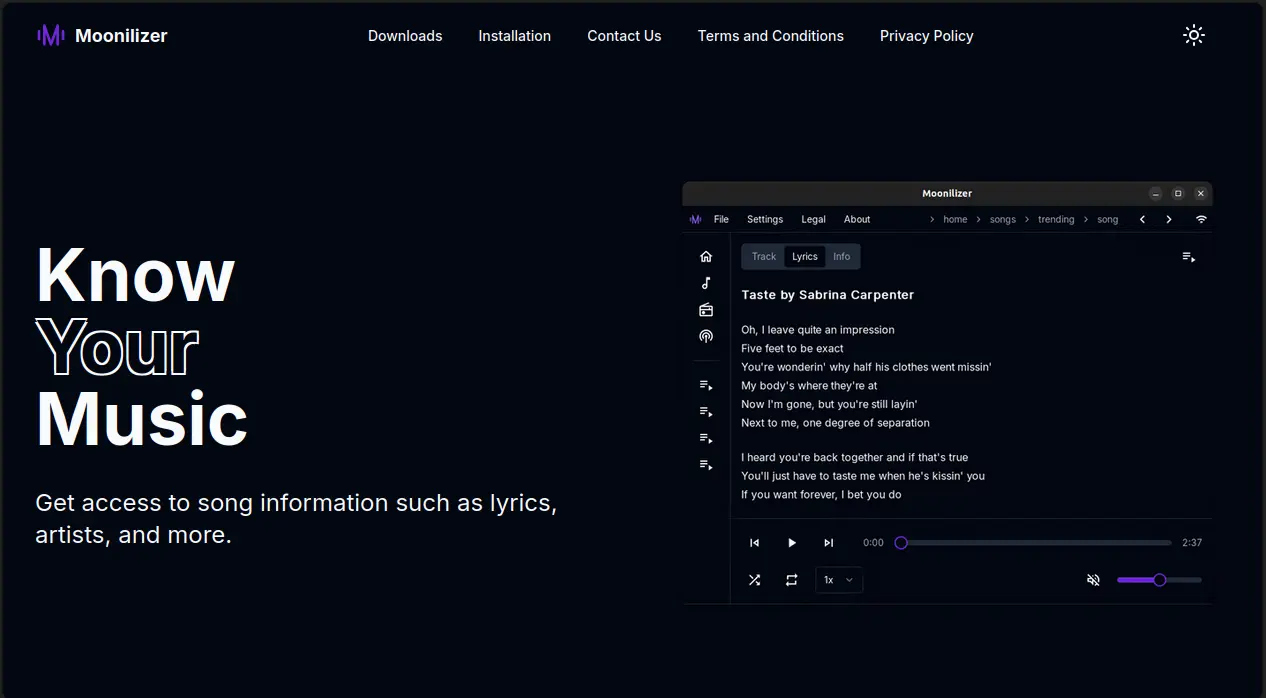Go to Contact Us page
Image resolution: width=1266 pixels, height=698 pixels.
tap(624, 36)
